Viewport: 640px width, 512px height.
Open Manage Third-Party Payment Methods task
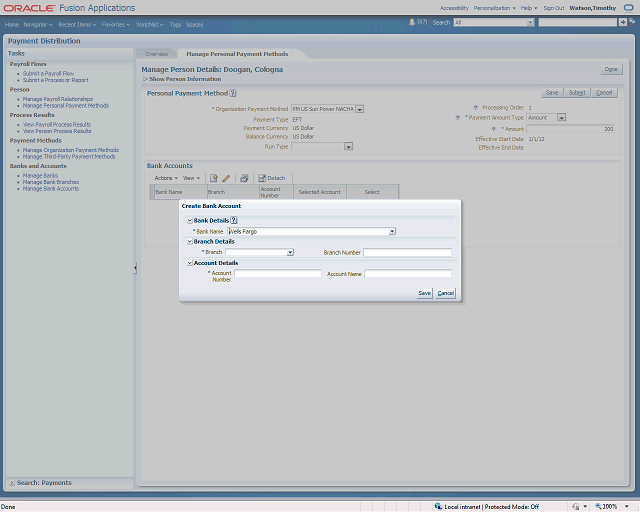[69, 156]
